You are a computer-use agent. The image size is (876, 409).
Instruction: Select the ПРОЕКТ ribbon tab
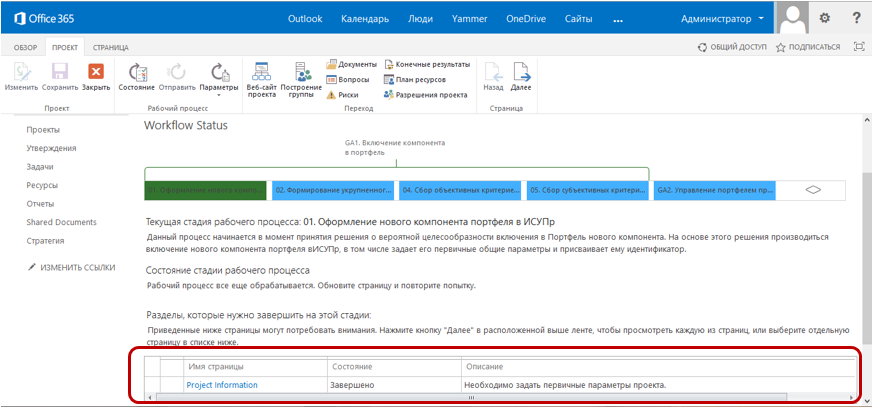(x=65, y=47)
